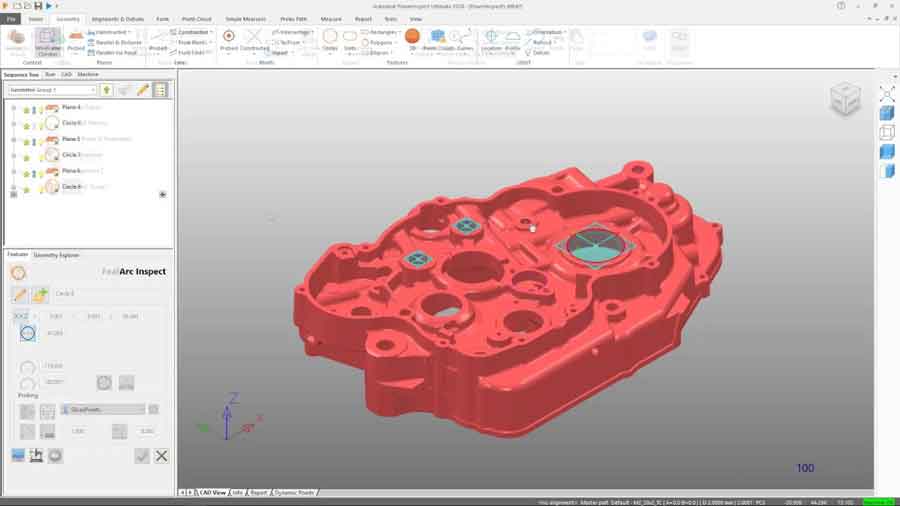
Task: Click the folder-plus icon in Arc Inspect panel
Action: coord(40,295)
